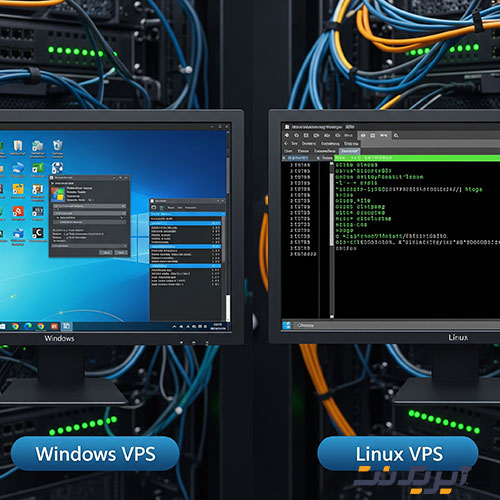Launch Microsoft Edge from the Windows taskbar
The height and width of the screenshot is (500, 500).
point(28,326)
